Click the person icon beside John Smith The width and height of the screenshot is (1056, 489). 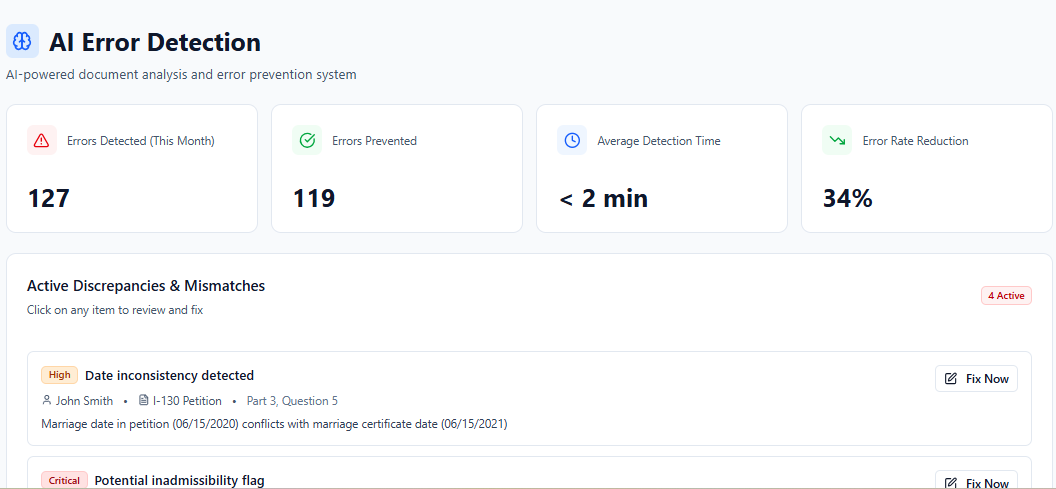click(46, 400)
